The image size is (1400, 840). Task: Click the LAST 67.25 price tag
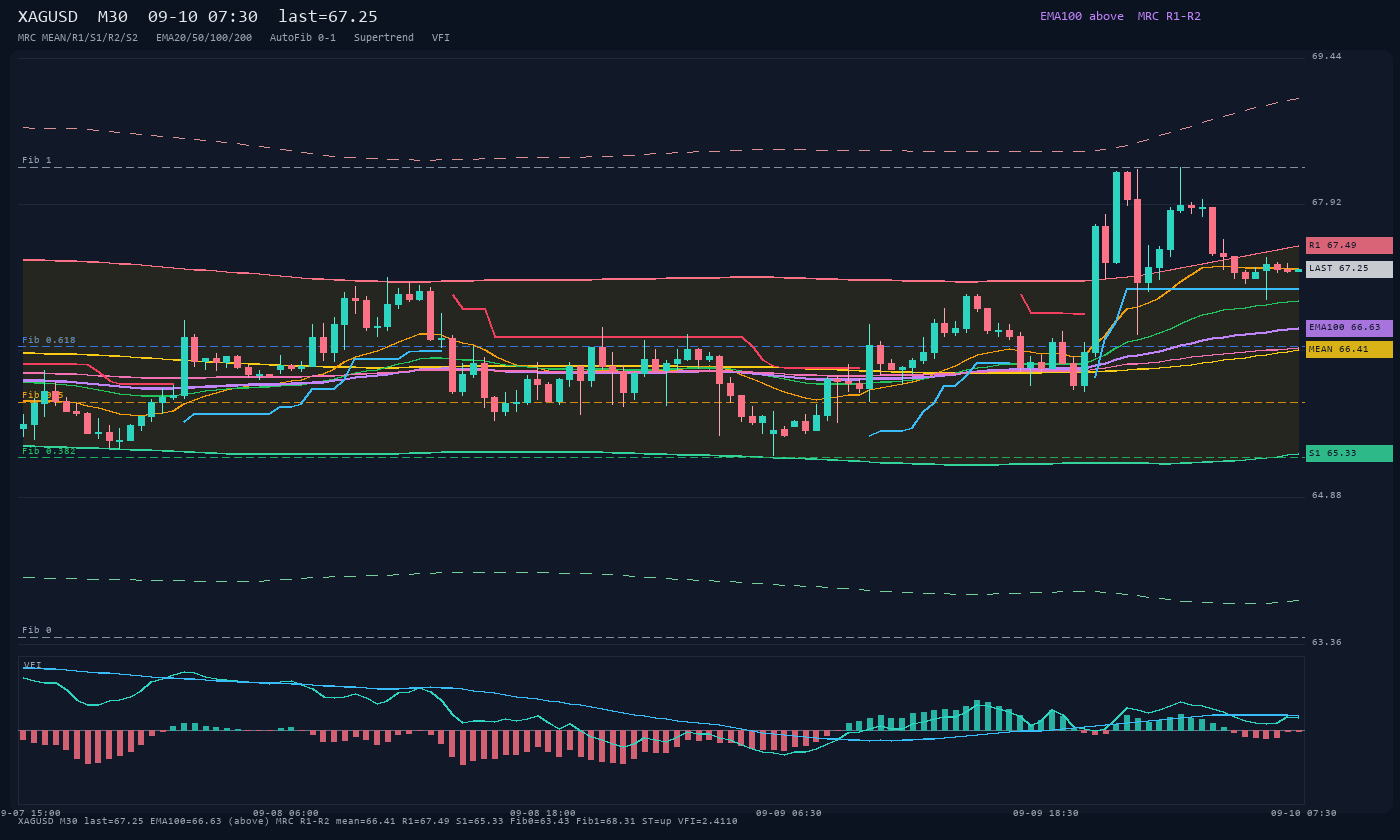click(1349, 269)
